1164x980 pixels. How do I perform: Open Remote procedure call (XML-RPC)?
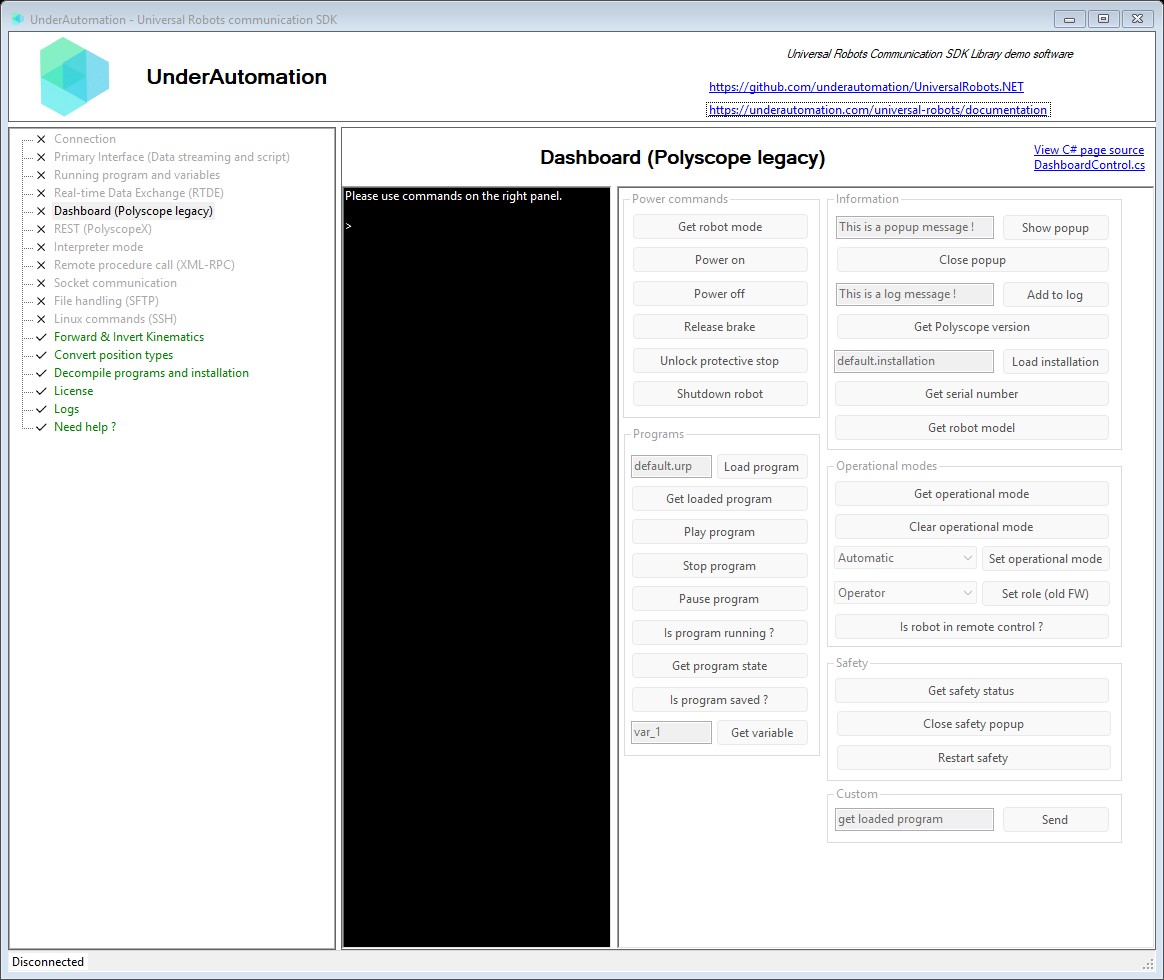pos(144,264)
